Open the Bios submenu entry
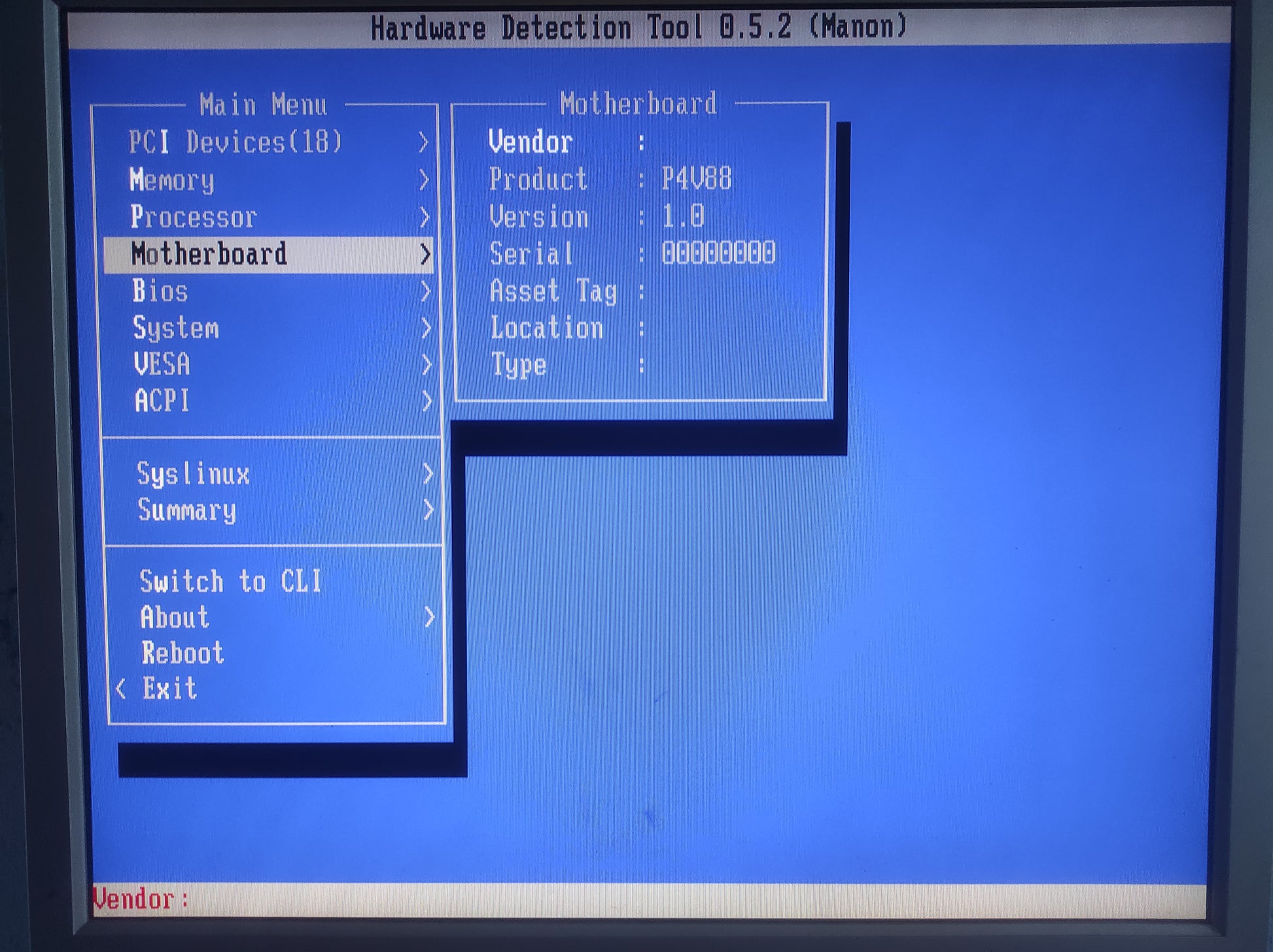The width and height of the screenshot is (1273, 952). pos(160,291)
